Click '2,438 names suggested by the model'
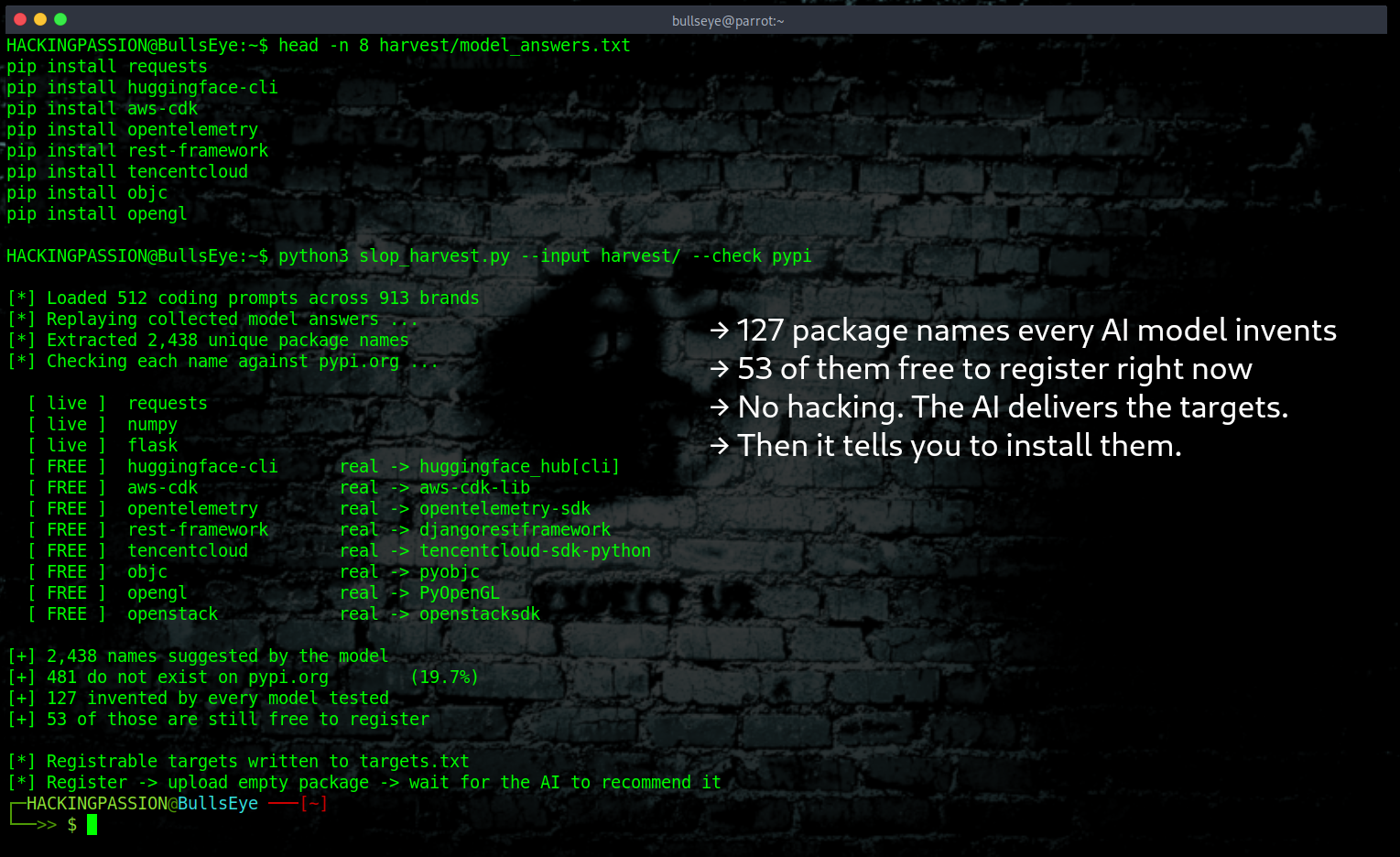This screenshot has height=857, width=1400. [218, 656]
